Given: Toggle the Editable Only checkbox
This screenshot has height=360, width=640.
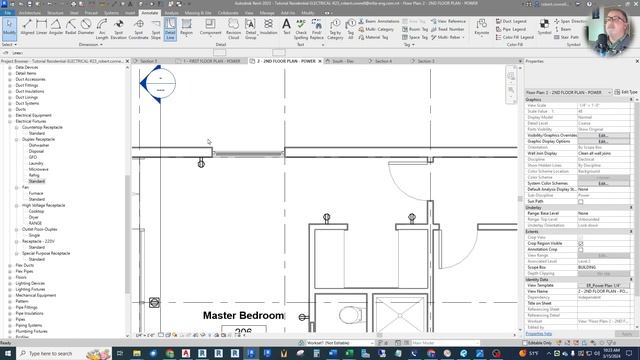Looking at the screenshot, I should click(526, 343).
